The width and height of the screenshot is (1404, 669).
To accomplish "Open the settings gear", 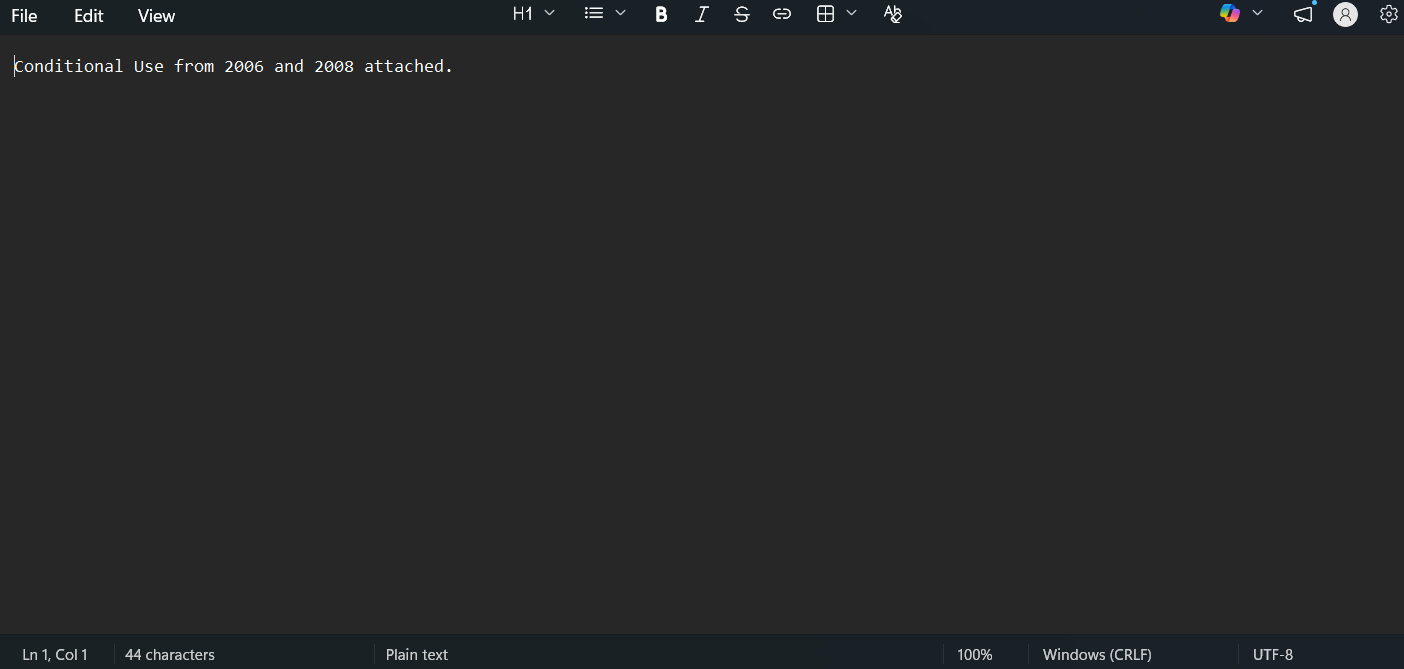I will coord(1388,14).
